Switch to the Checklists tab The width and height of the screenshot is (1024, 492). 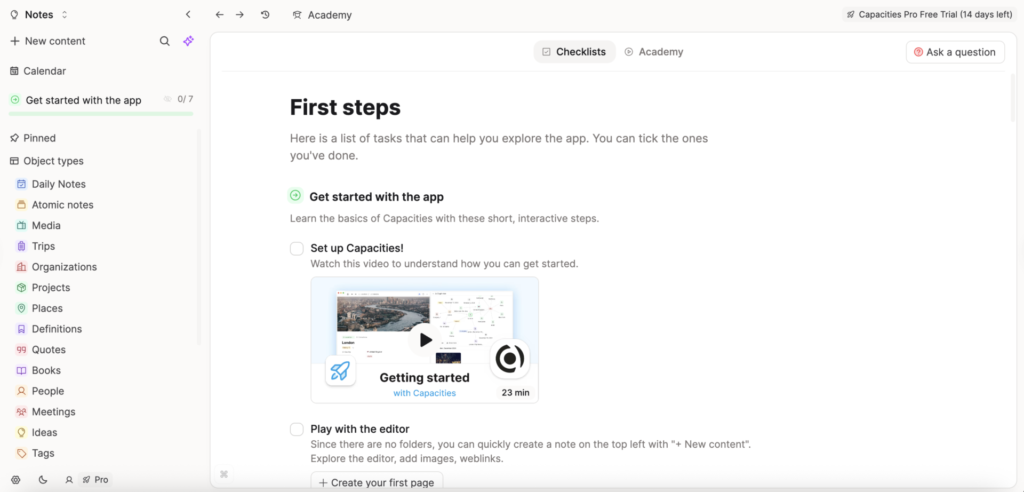click(574, 52)
